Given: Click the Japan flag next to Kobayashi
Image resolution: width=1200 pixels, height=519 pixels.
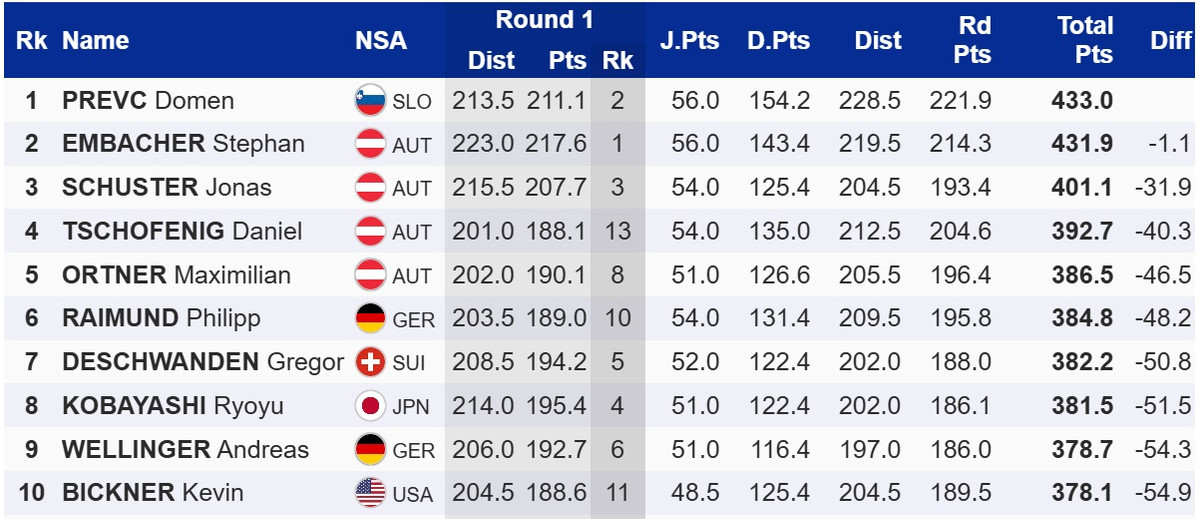Looking at the screenshot, I should 370,406.
